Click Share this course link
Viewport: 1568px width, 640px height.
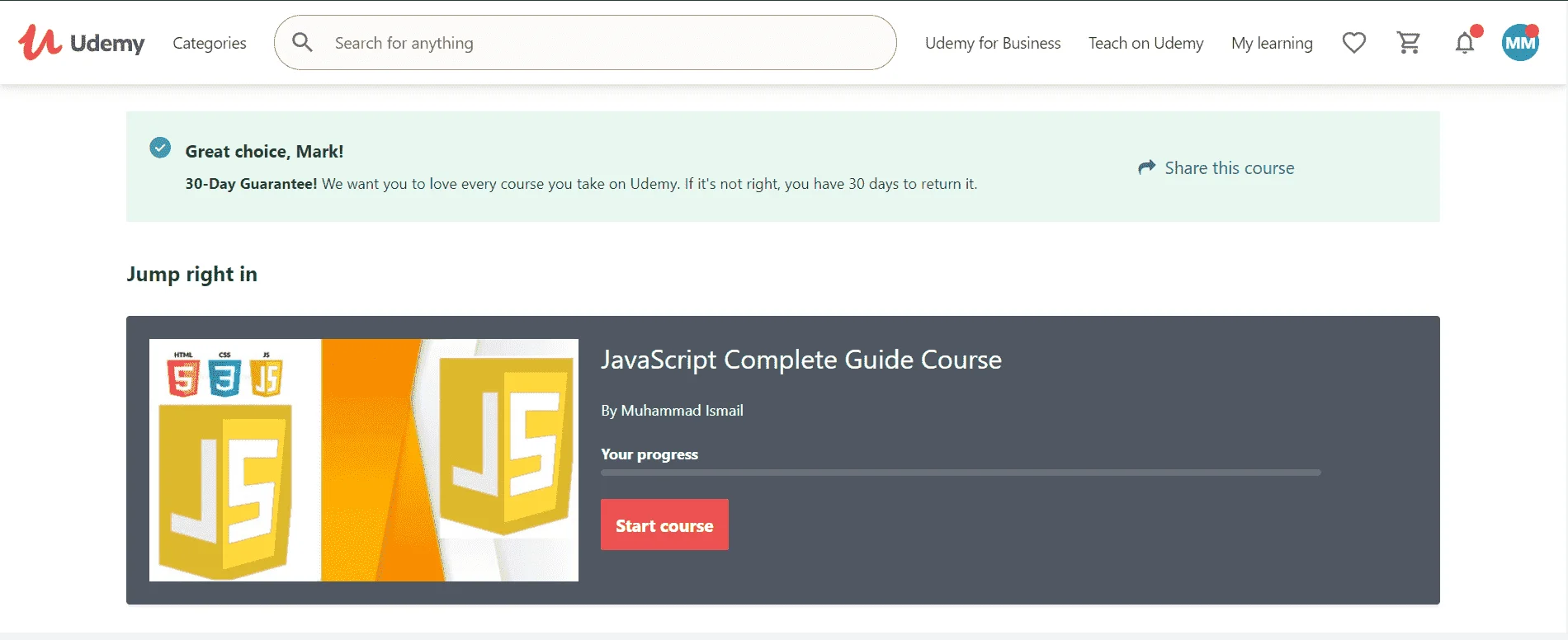[1229, 167]
